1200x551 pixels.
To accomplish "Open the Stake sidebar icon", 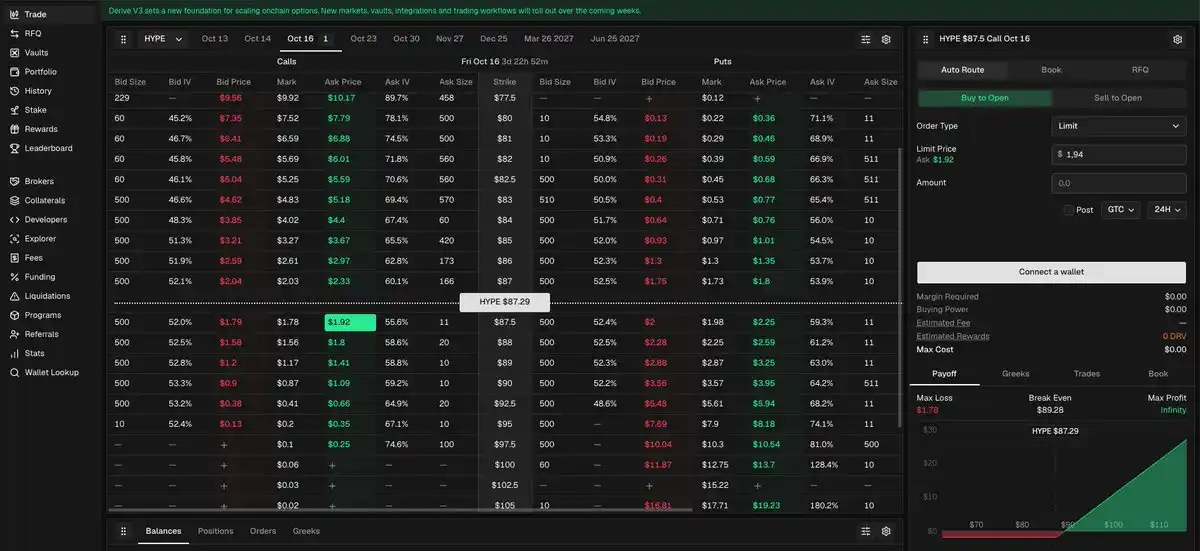I will point(14,110).
